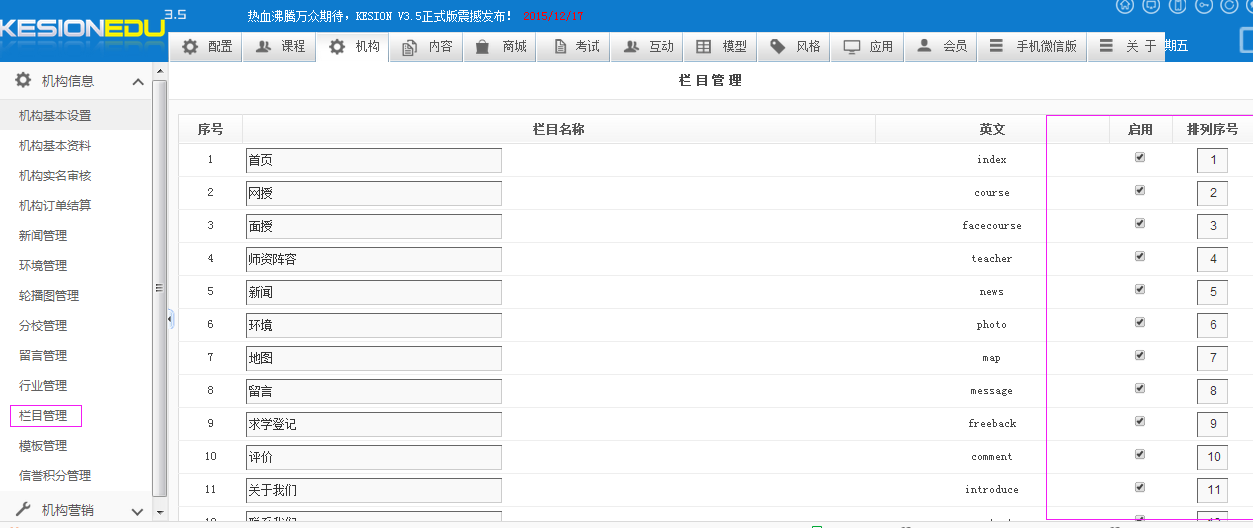Click the tag icon on 风格 tab
This screenshot has width=1253, height=528.
click(x=777, y=47)
